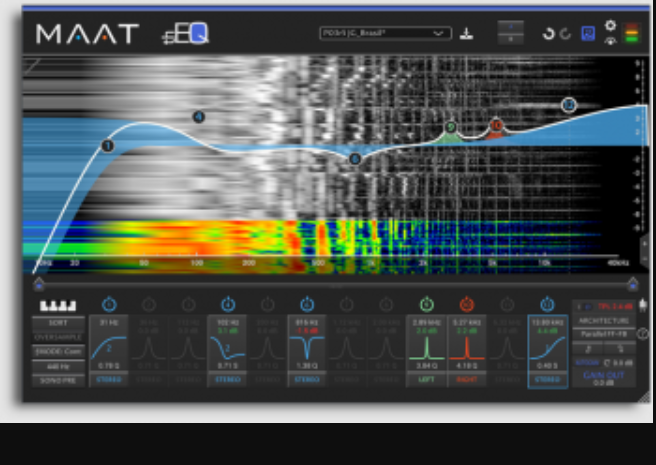Click the SONO PRE button
The image size is (656, 465).
(x=58, y=381)
